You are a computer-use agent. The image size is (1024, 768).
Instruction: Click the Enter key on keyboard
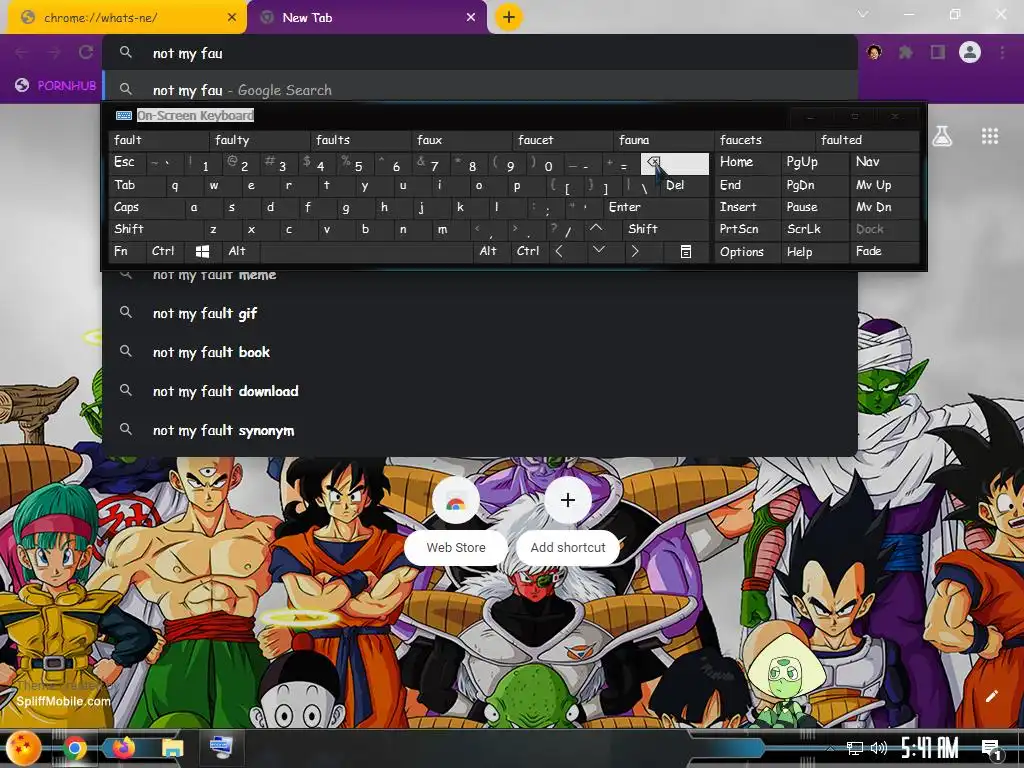coord(656,208)
